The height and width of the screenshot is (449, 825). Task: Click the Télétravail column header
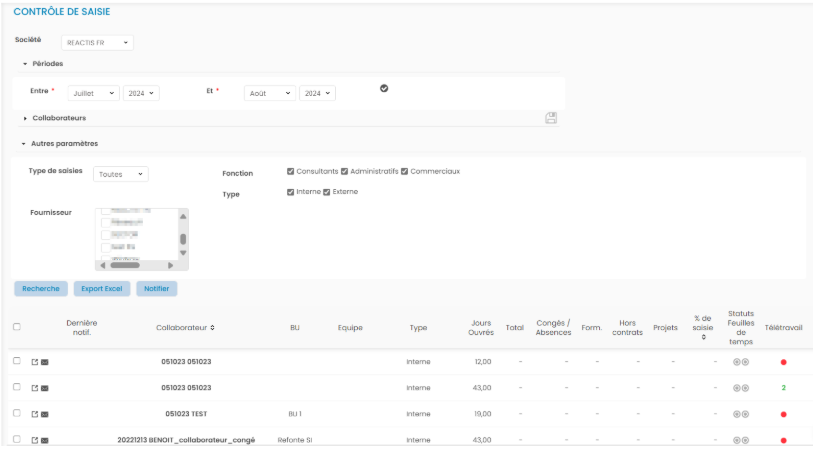point(783,327)
